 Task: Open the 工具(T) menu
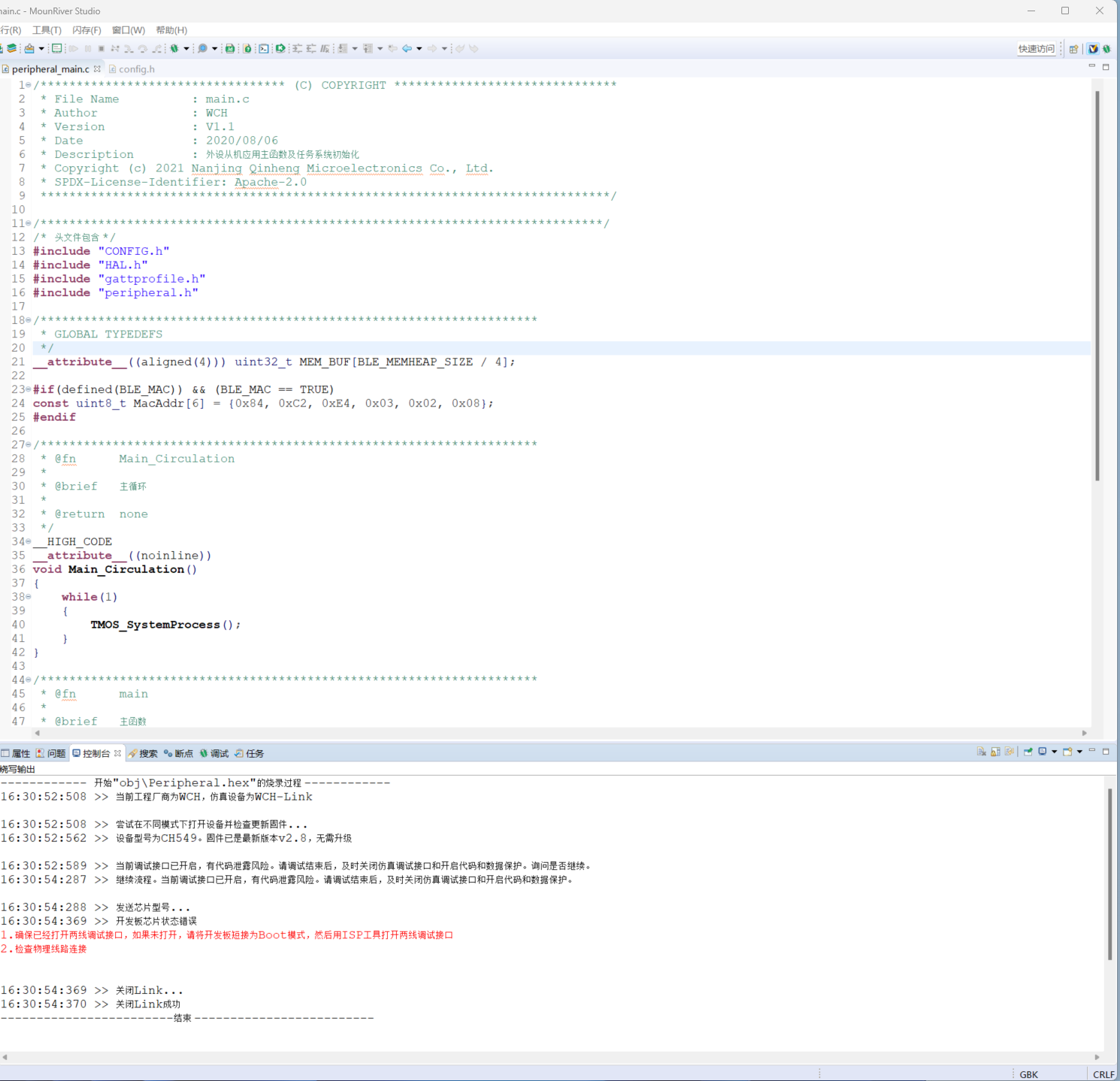pos(47,30)
